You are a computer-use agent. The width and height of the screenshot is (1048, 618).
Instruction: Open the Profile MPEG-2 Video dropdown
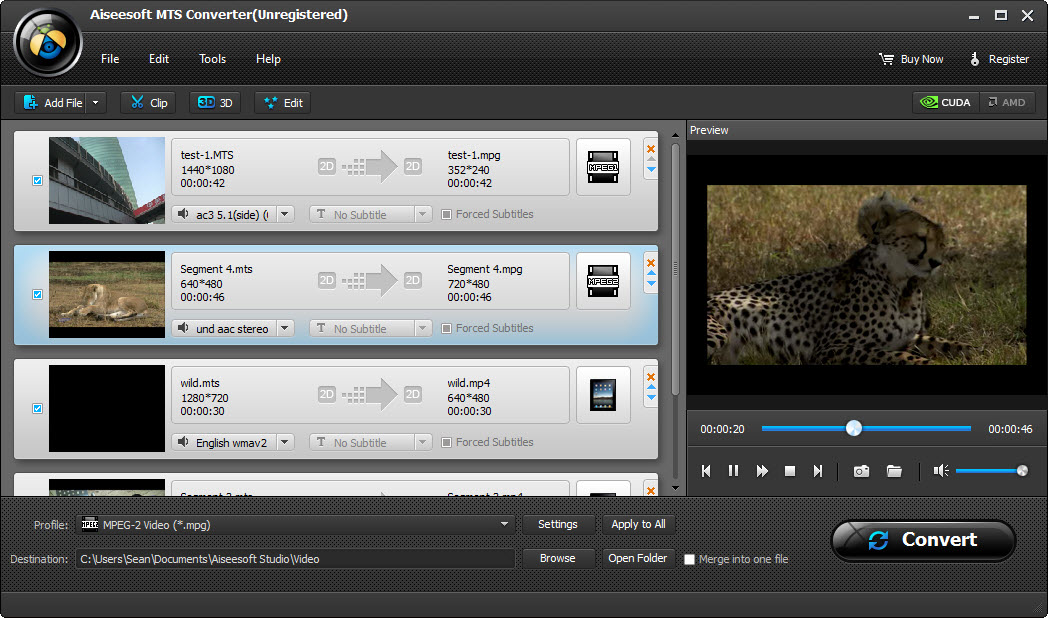(x=504, y=524)
